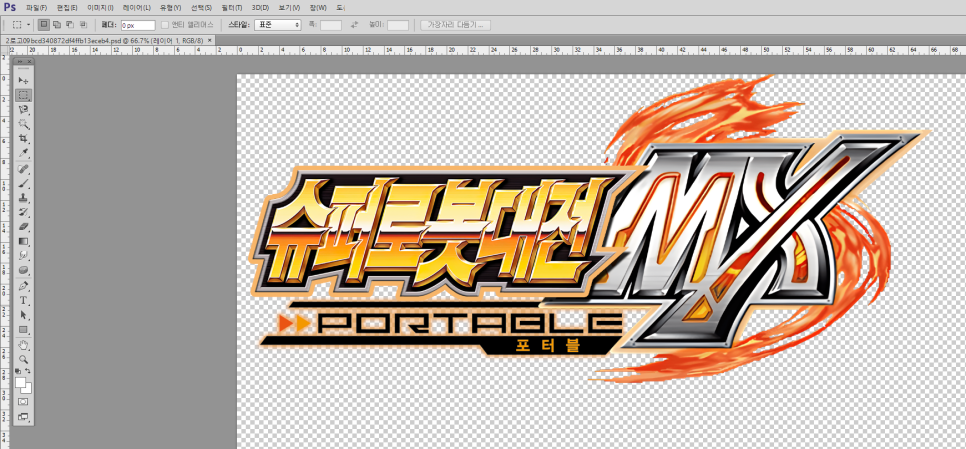Click the Photoshop Ps logo icon

pos(10,7)
